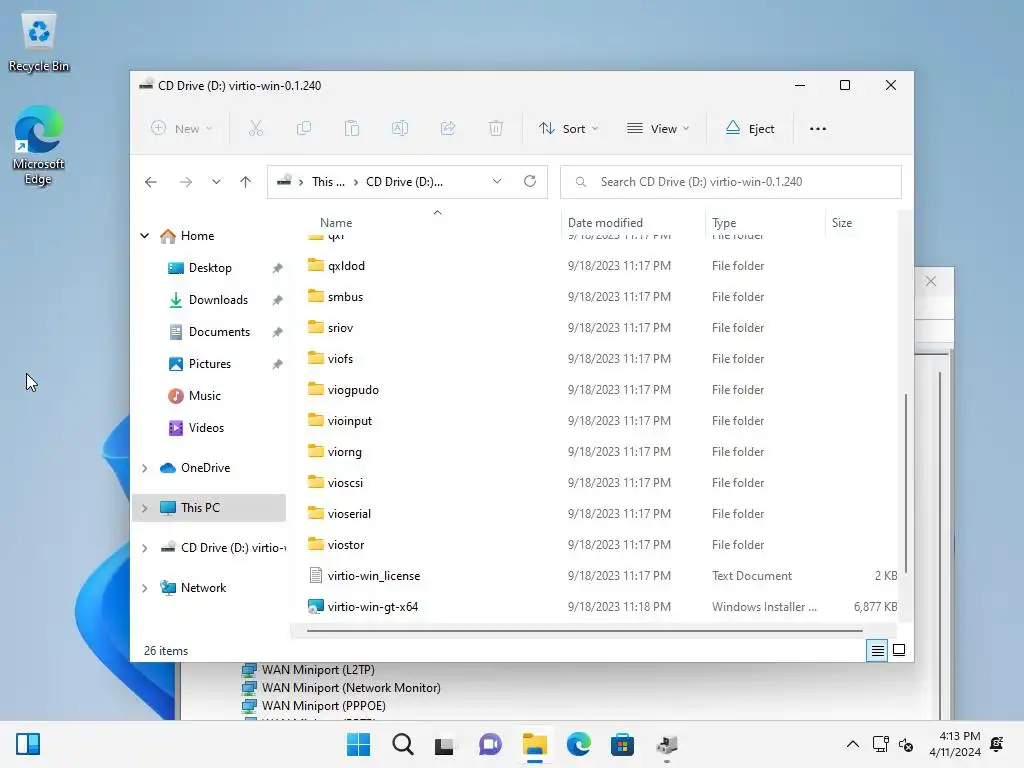Click the taskbar clock and date

(x=955, y=744)
